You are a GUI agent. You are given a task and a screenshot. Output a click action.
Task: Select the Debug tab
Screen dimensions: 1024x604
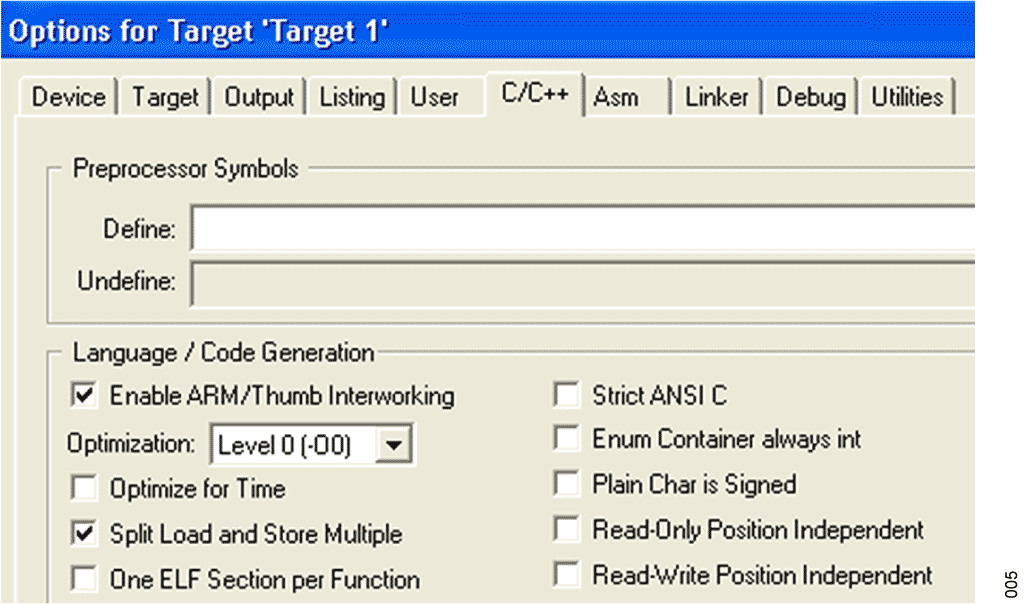(810, 97)
